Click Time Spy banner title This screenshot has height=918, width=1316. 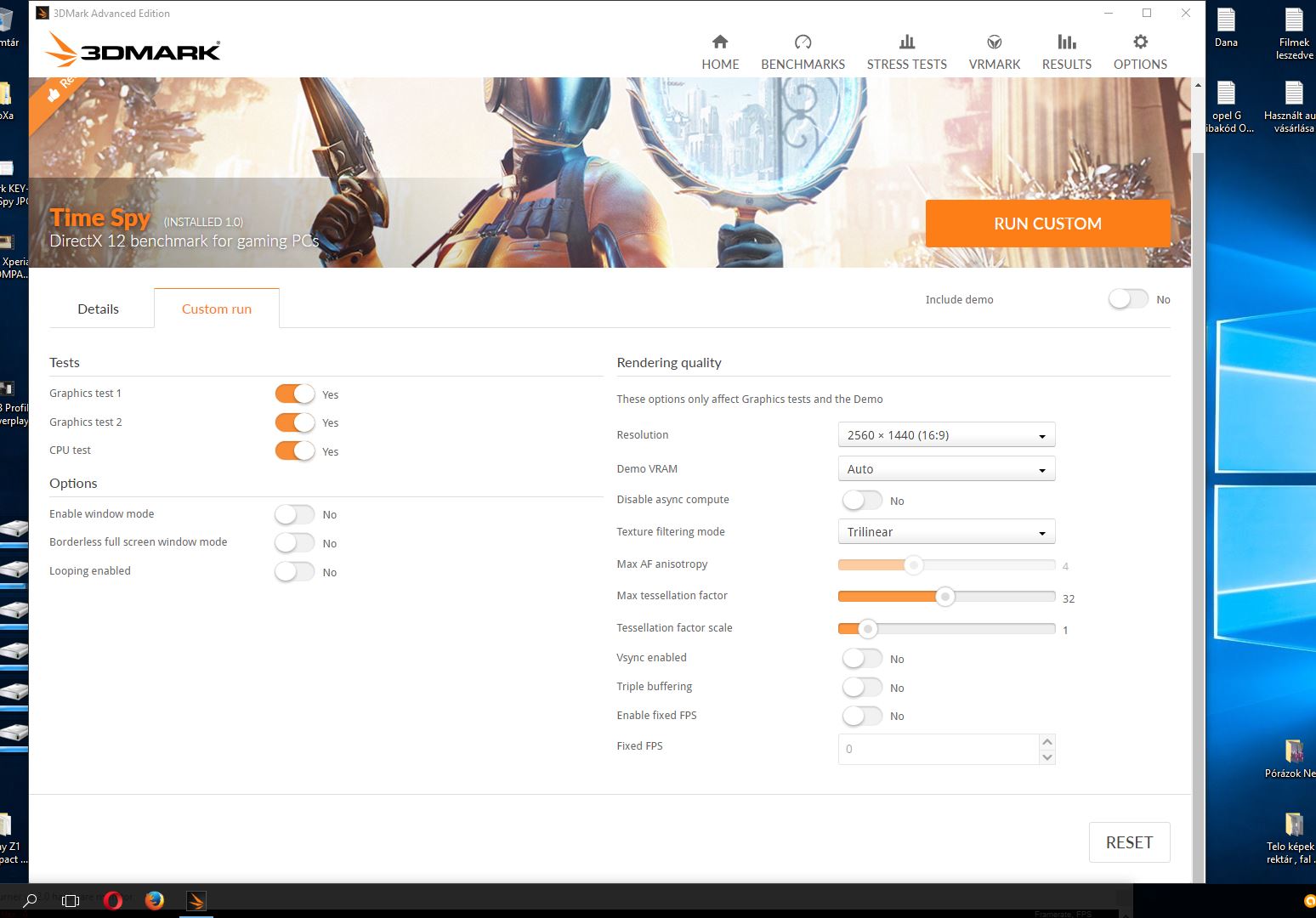(x=99, y=218)
